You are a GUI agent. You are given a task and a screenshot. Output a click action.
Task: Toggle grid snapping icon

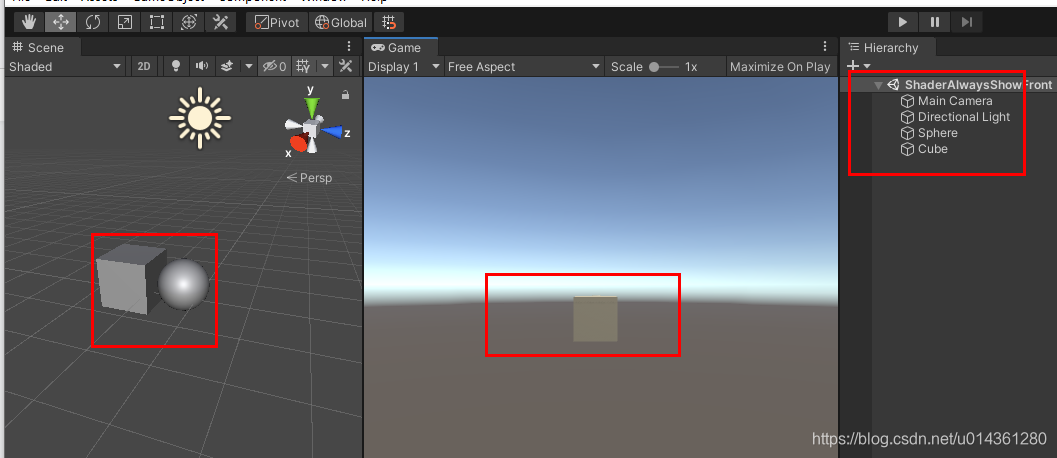[389, 22]
